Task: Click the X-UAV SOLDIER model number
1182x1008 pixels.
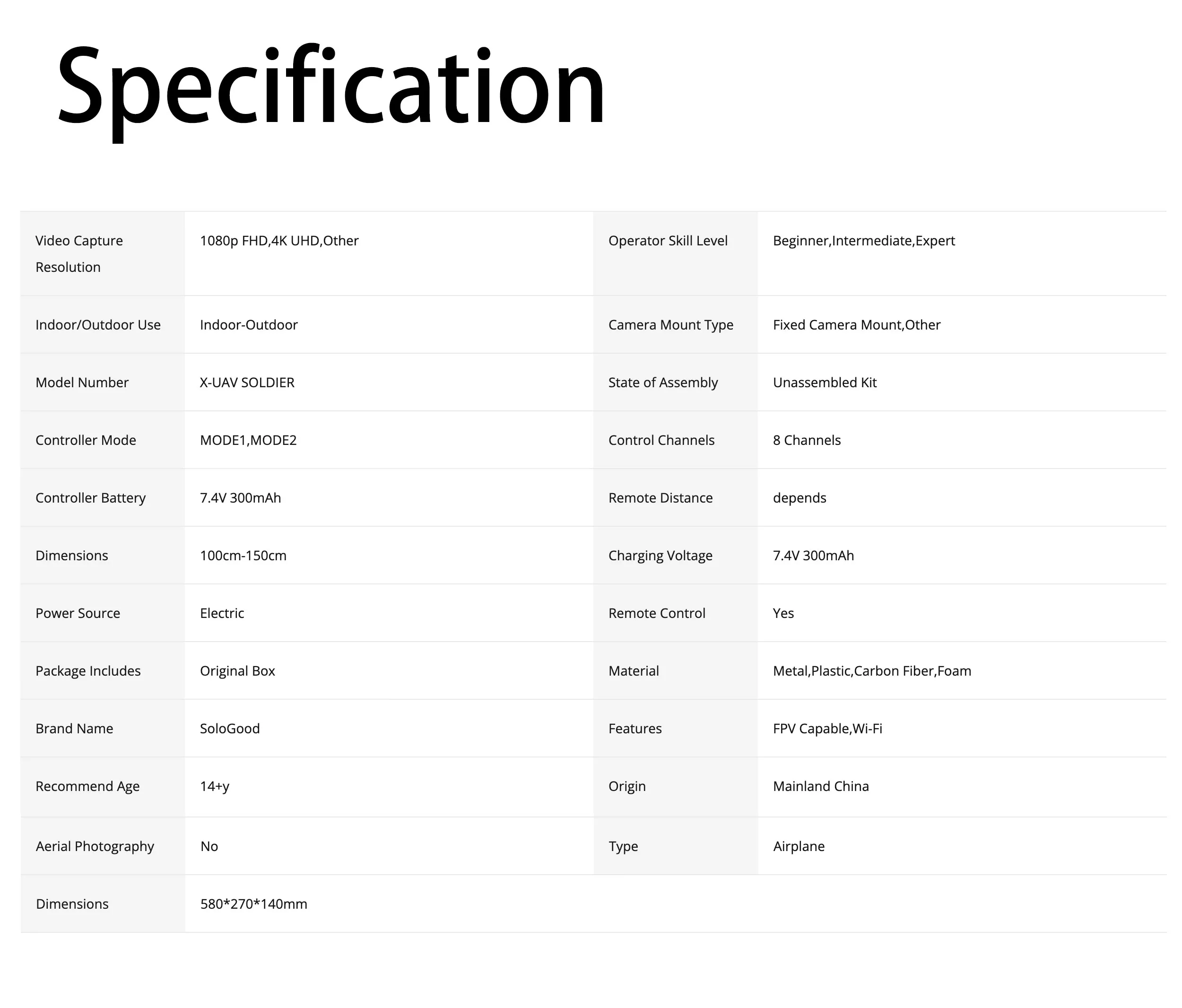Action: tap(247, 382)
